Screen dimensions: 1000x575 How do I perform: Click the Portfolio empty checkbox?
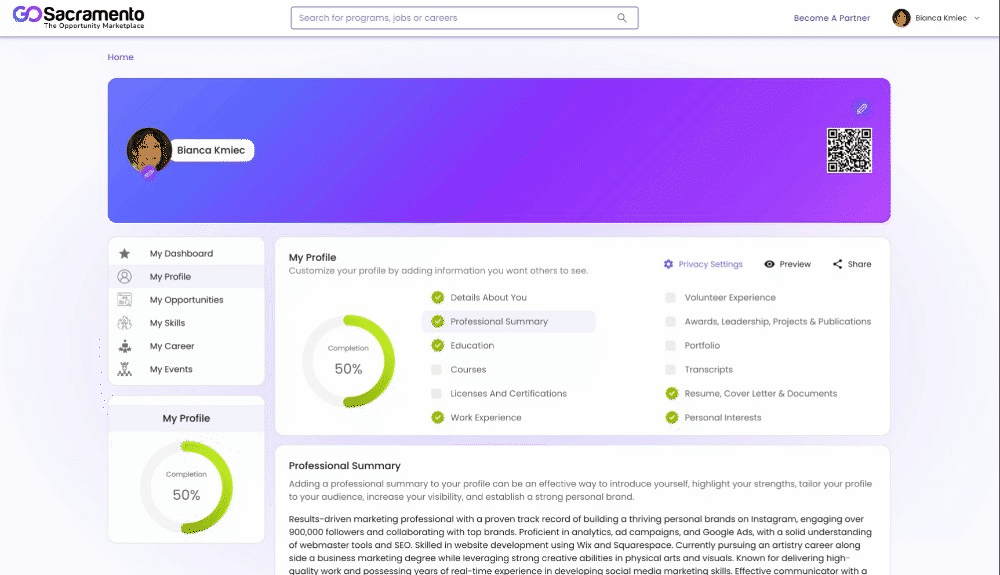click(x=670, y=346)
